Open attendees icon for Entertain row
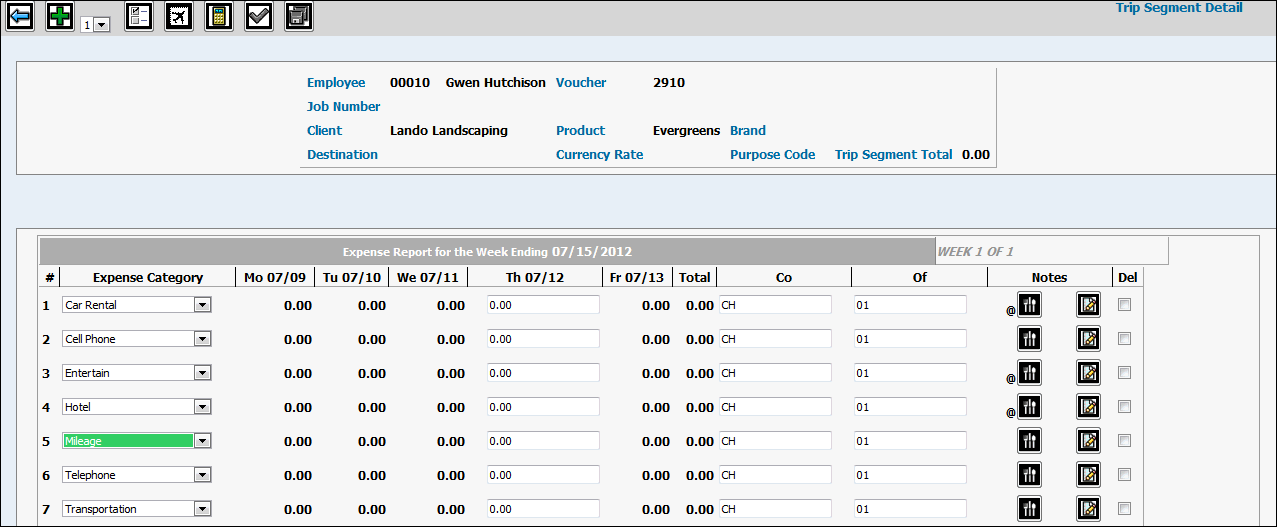Viewport: 1277px width, 527px height. click(x=1030, y=373)
